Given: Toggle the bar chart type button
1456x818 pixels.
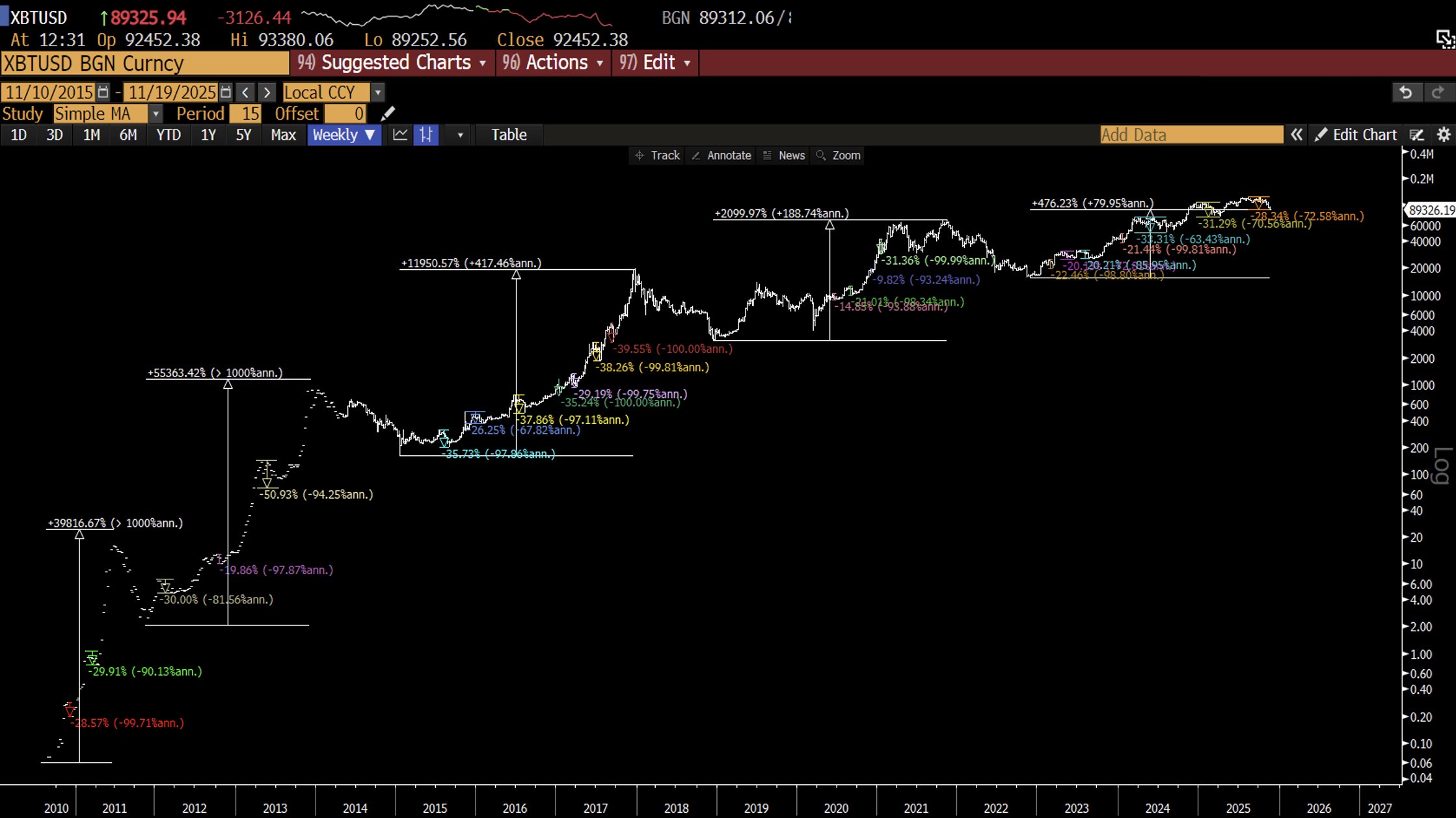Looking at the screenshot, I should [426, 135].
